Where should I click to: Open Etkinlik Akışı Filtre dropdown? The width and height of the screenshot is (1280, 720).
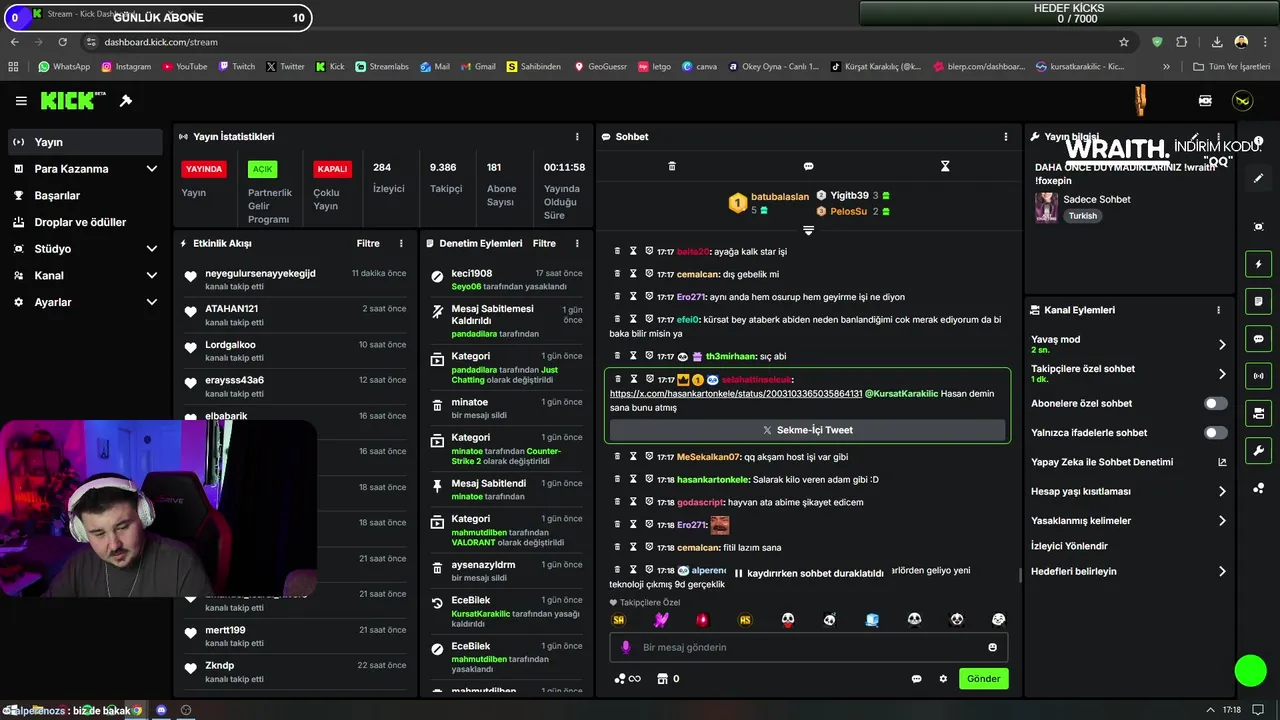368,243
